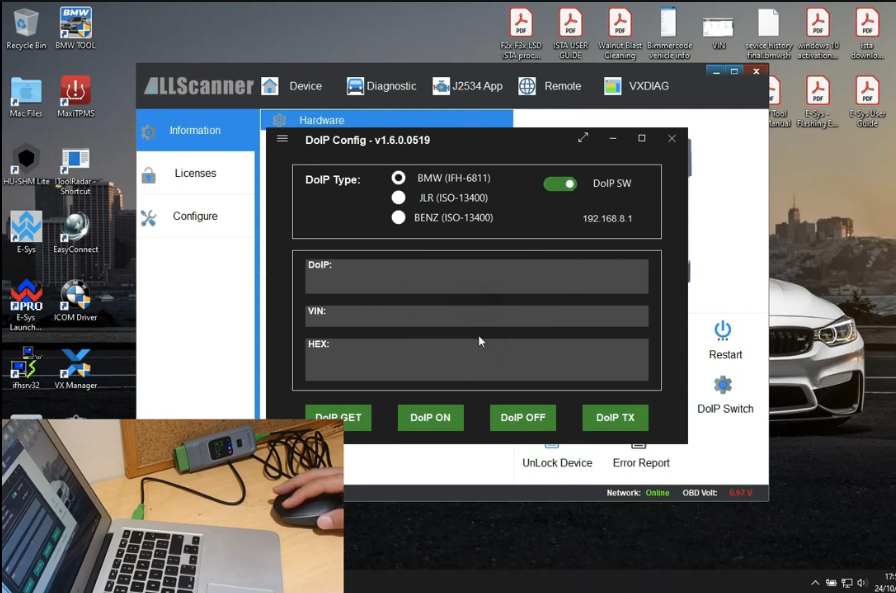
Task: Click the battery icon in system tray
Action: click(831, 583)
